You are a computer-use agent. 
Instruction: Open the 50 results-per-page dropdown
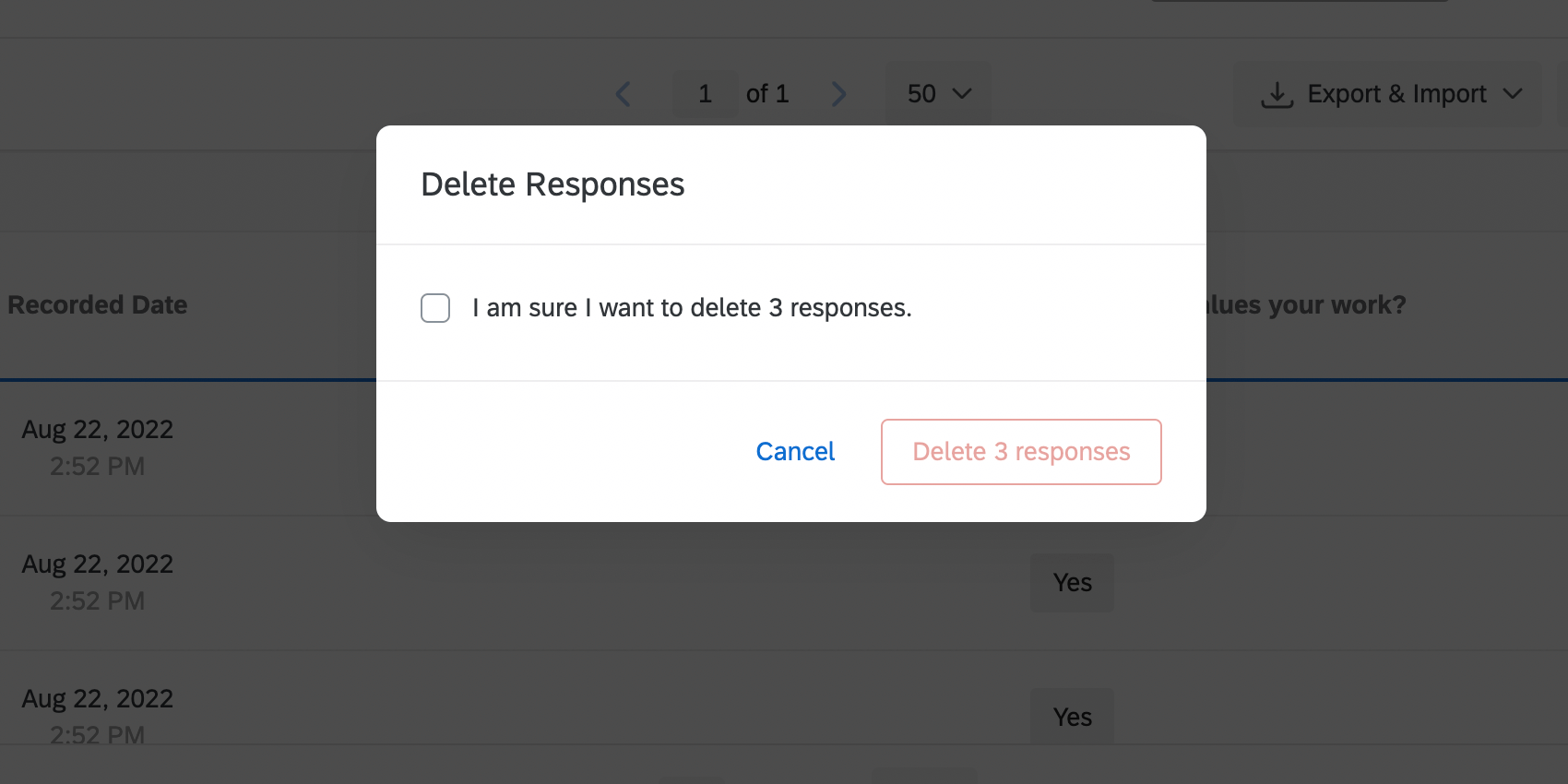pos(937,93)
